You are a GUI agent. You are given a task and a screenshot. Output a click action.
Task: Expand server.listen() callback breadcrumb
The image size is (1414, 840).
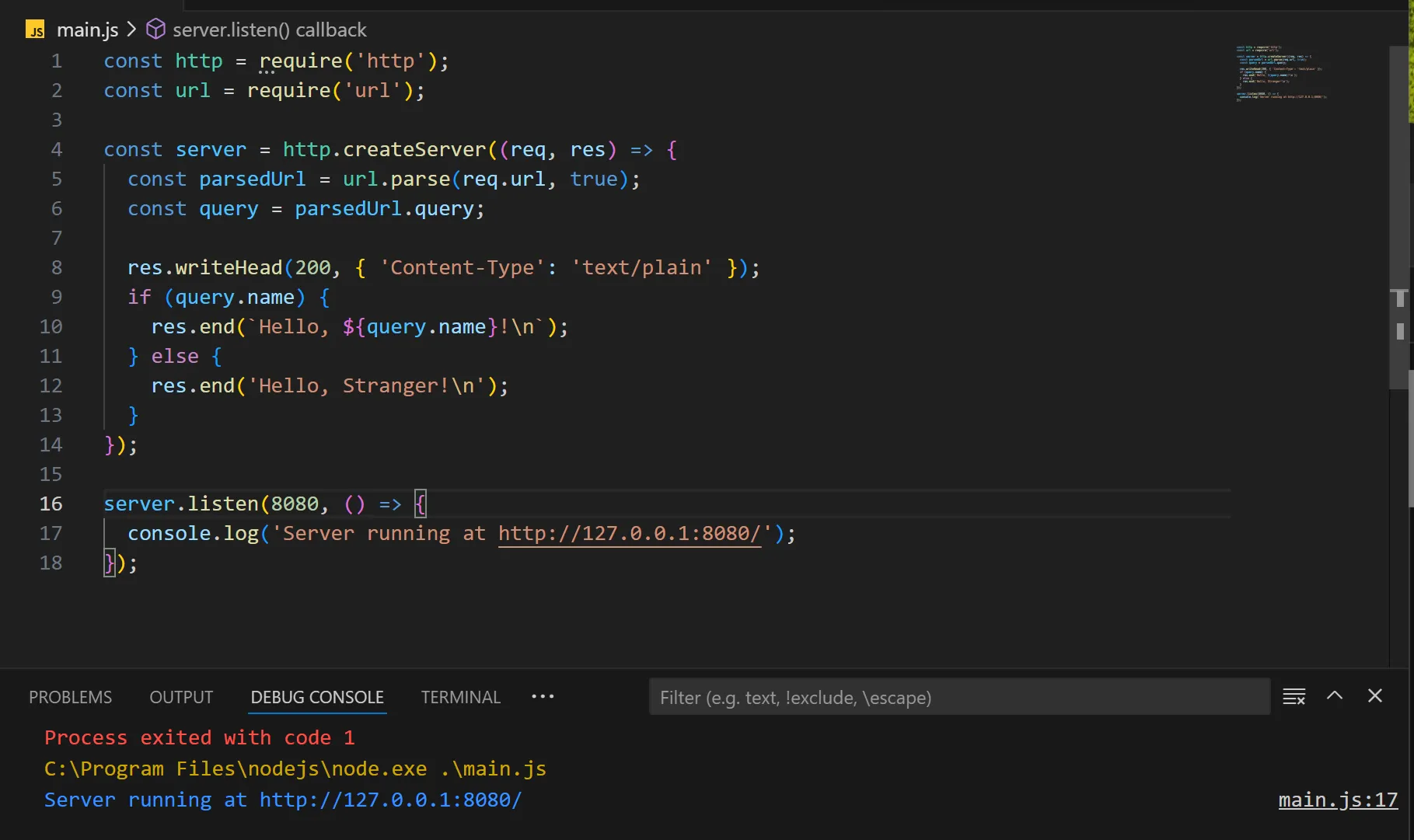[269, 30]
